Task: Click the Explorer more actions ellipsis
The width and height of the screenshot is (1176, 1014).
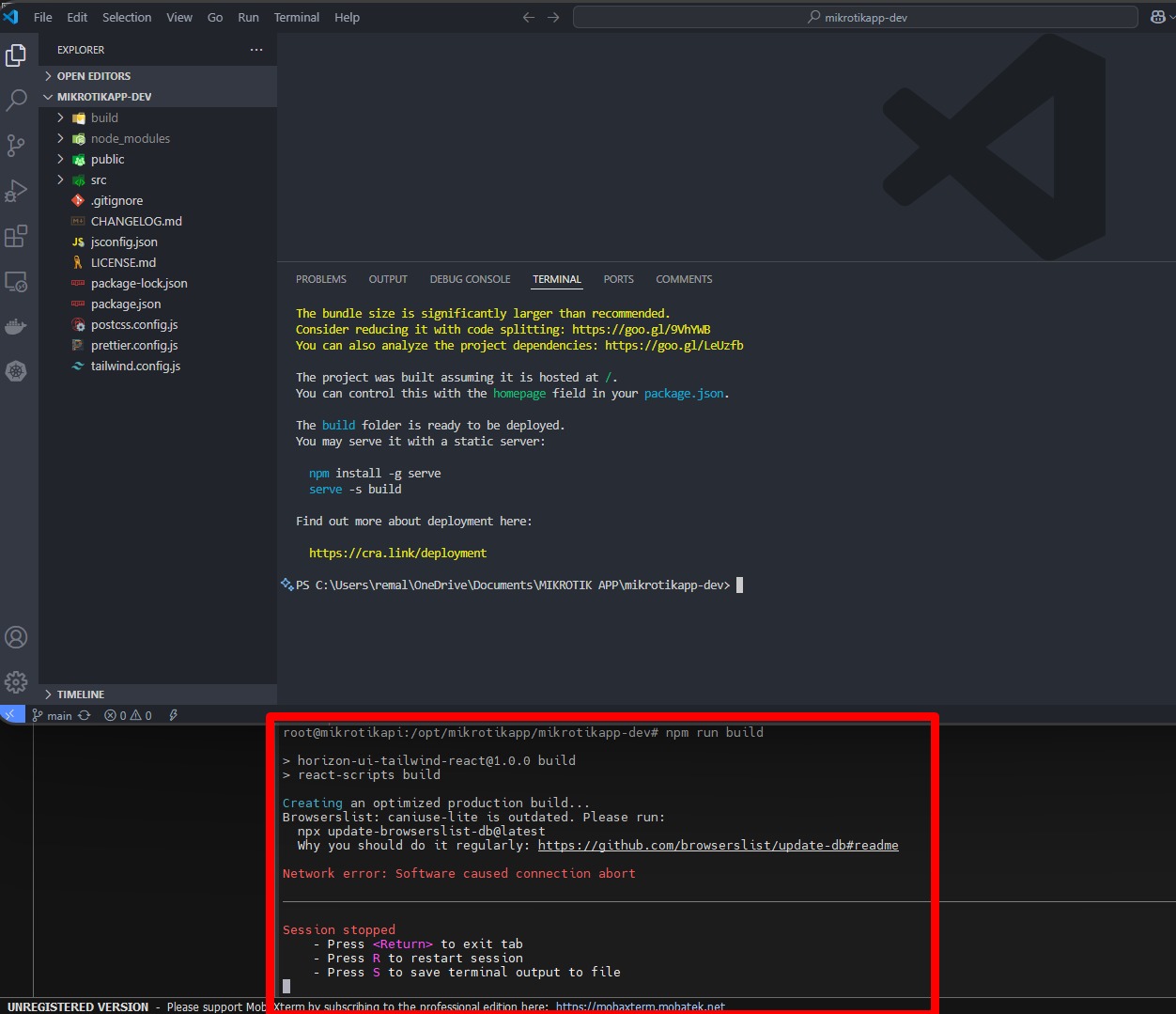Action: click(x=256, y=50)
